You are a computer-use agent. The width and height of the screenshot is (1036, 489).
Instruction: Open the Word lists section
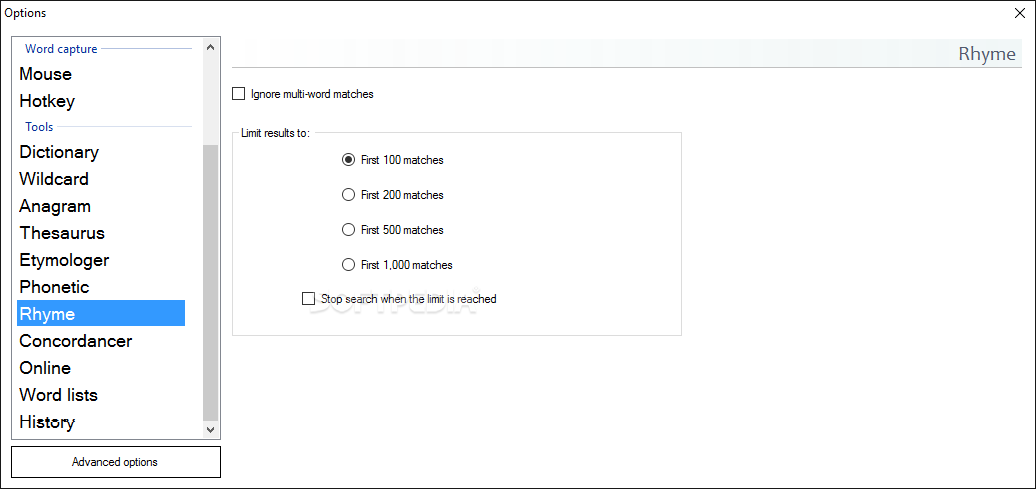tap(59, 395)
